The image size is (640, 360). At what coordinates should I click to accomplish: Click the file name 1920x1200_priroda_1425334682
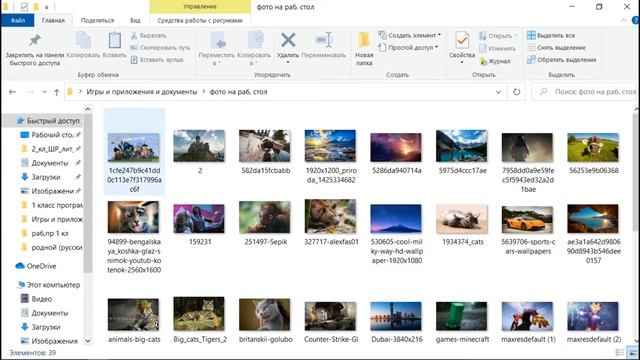tap(331, 175)
